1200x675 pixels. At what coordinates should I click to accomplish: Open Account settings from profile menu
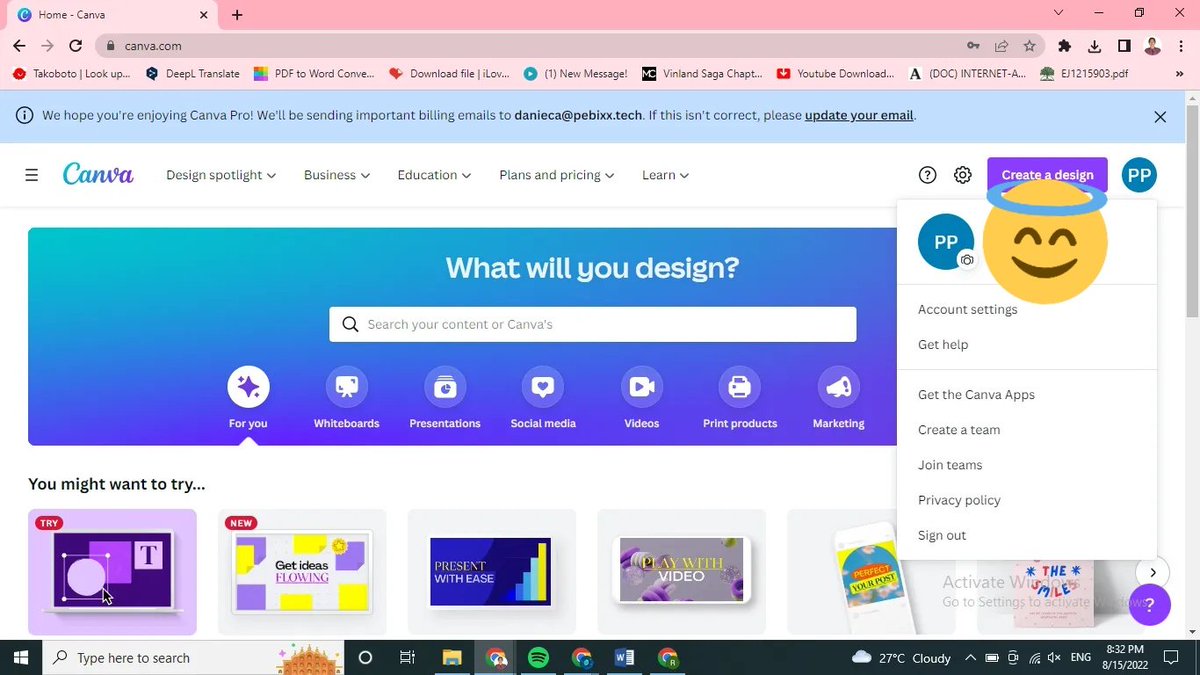968,310
